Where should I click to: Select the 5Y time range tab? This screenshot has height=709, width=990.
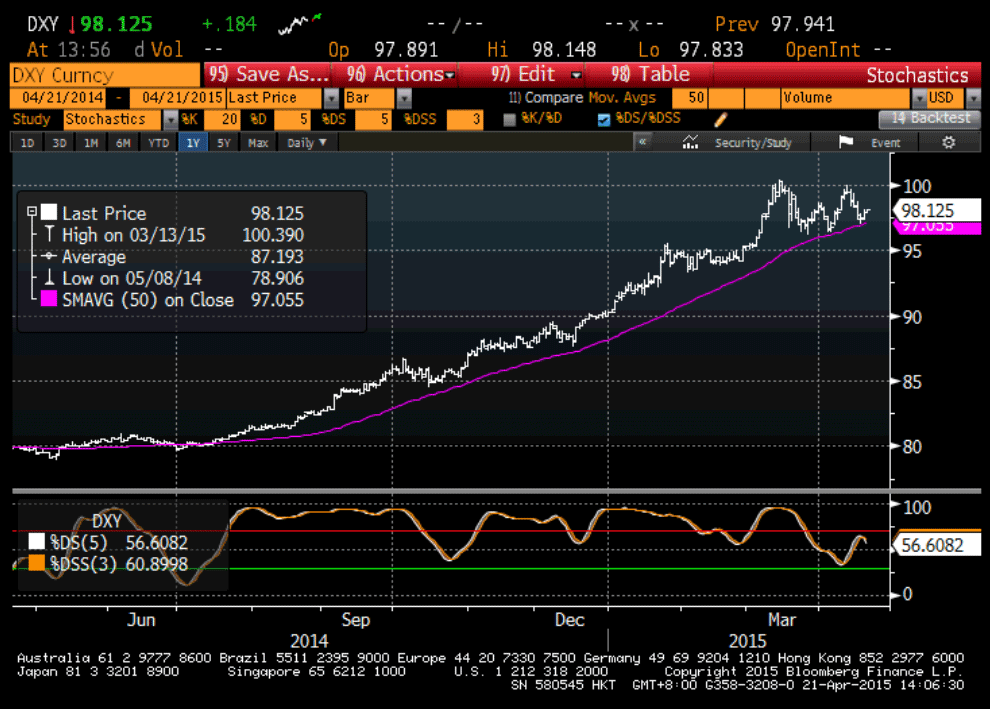[225, 143]
